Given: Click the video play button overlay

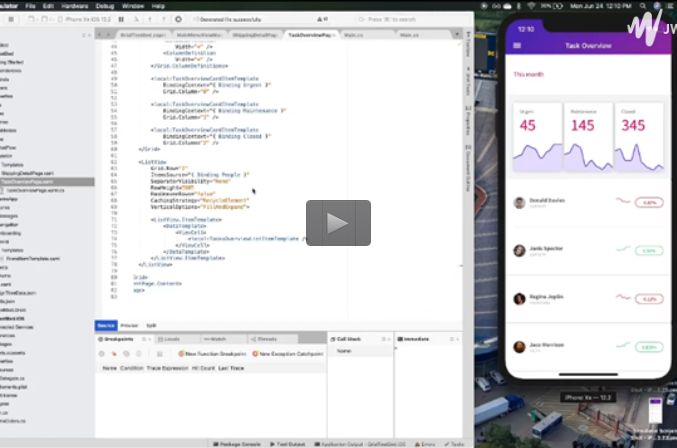Looking at the screenshot, I should pos(338,223).
